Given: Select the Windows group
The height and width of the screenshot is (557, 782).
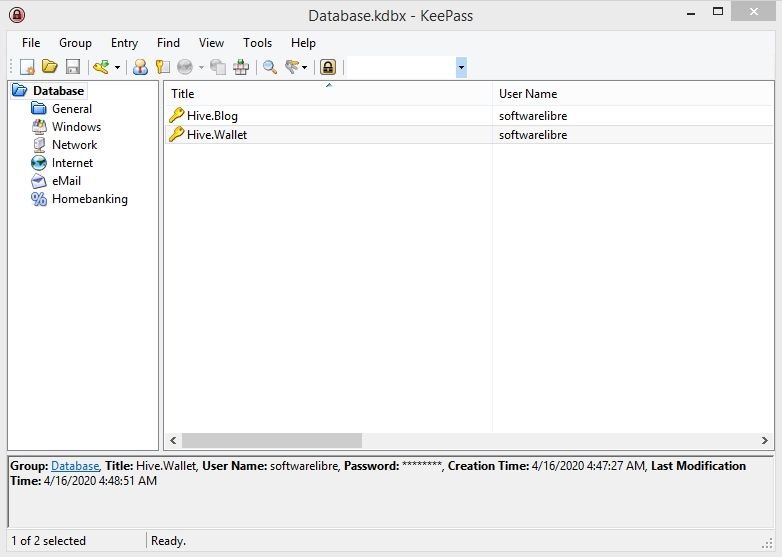Looking at the screenshot, I should point(76,127).
